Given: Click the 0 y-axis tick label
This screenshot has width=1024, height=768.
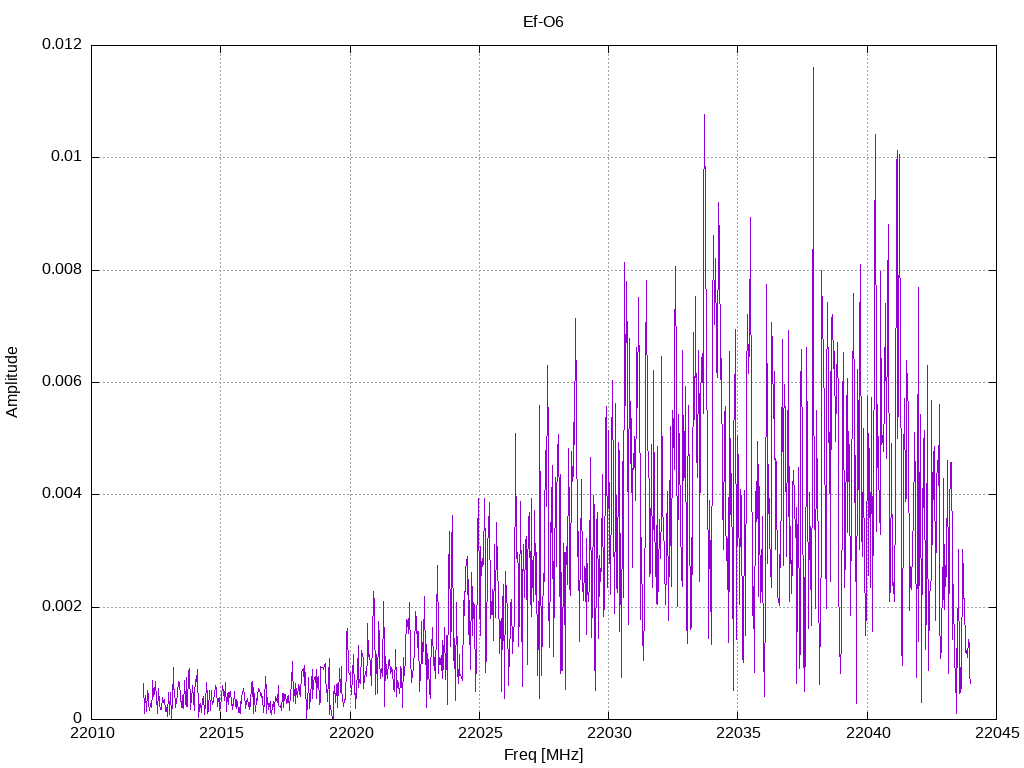Looking at the screenshot, I should 78,718.
